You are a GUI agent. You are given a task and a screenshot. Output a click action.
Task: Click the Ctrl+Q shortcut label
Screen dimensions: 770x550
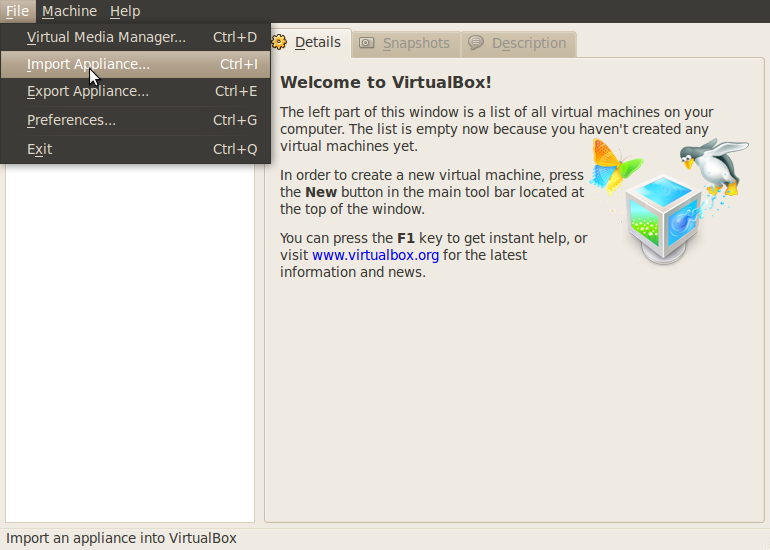point(235,149)
